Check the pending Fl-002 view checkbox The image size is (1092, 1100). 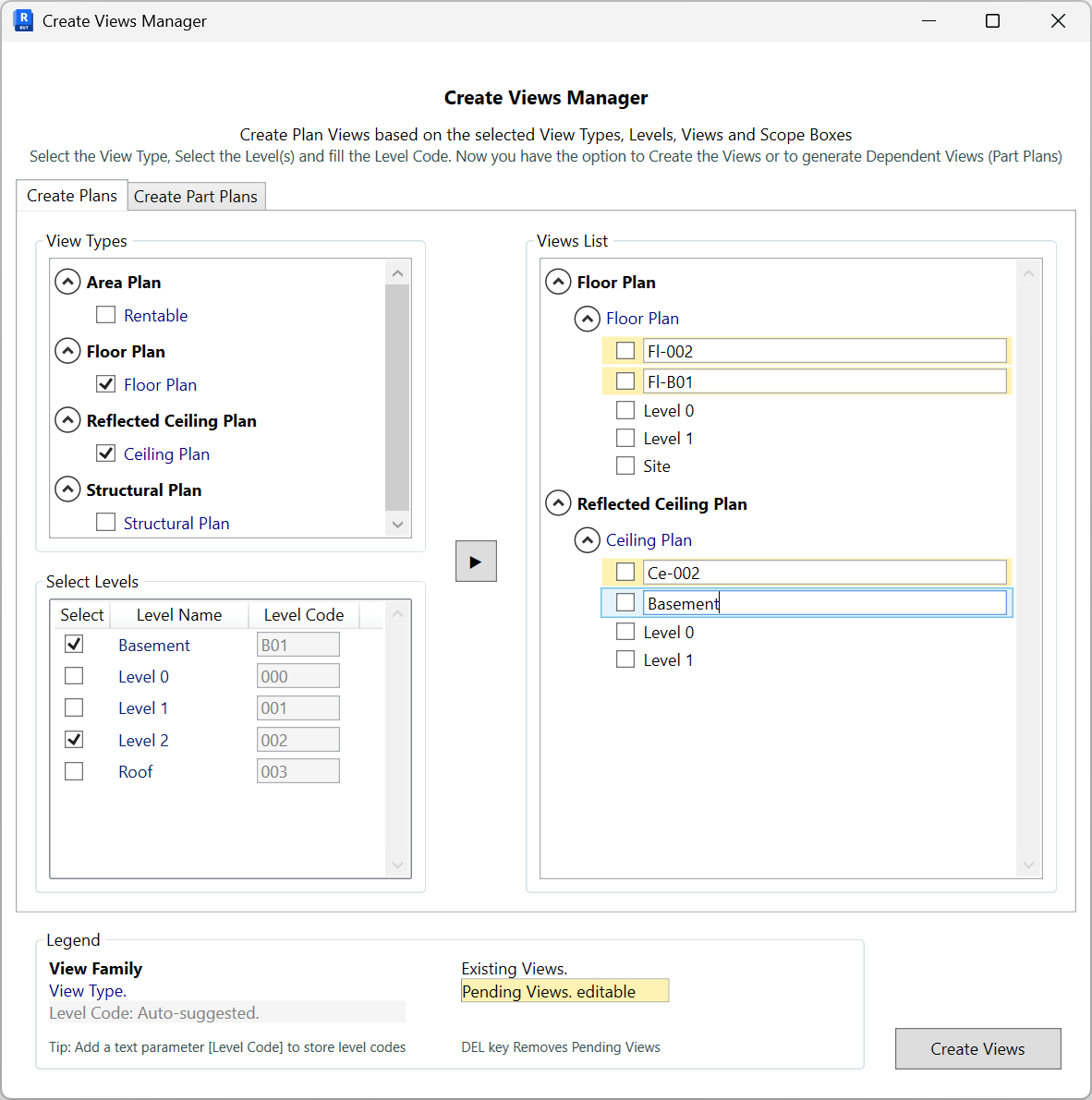(625, 350)
